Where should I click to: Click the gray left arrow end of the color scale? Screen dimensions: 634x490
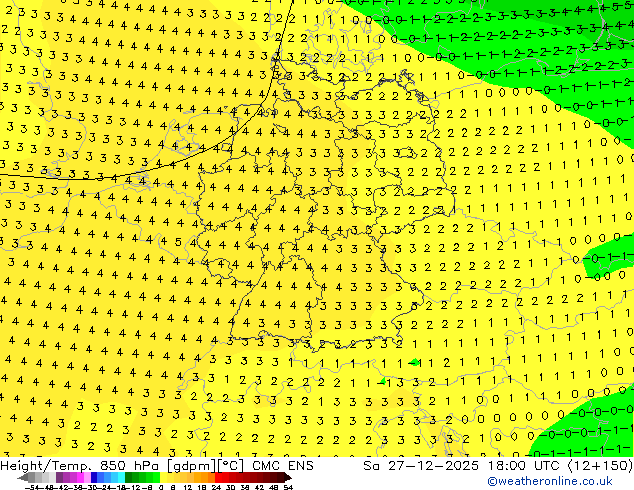point(23,477)
